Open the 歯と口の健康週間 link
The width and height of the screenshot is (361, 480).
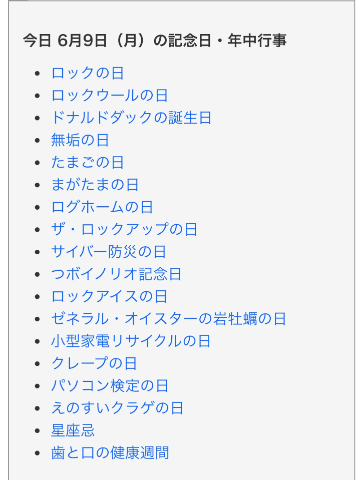pos(110,453)
